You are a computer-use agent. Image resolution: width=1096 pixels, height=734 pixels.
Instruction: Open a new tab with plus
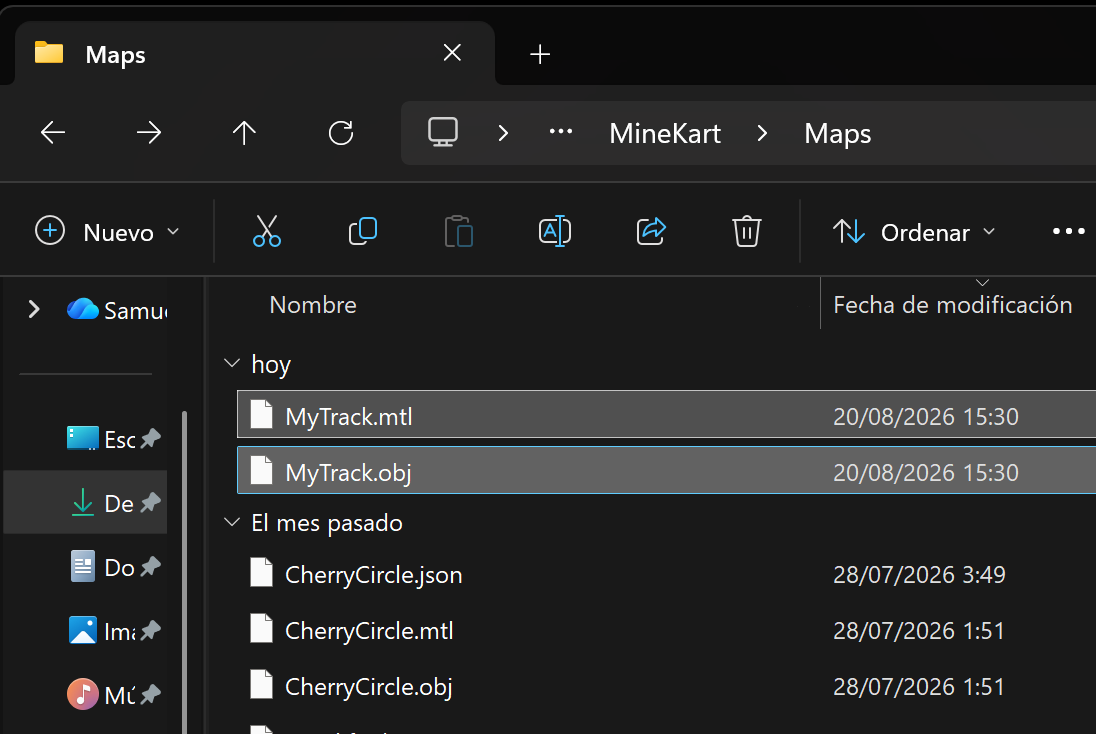540,54
